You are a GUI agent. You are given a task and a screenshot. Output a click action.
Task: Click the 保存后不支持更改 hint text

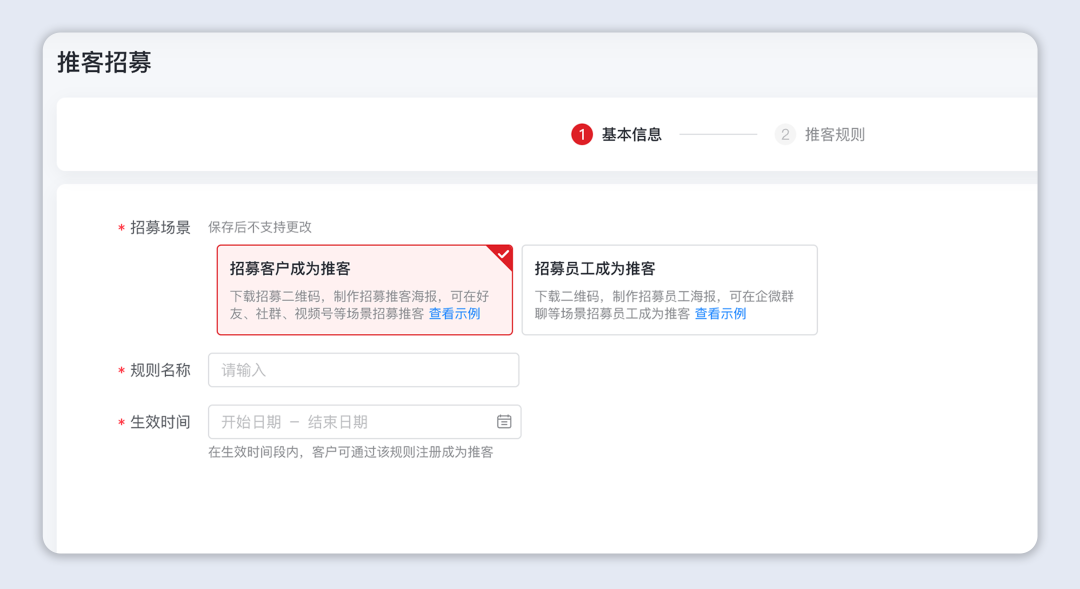[x=260, y=227]
